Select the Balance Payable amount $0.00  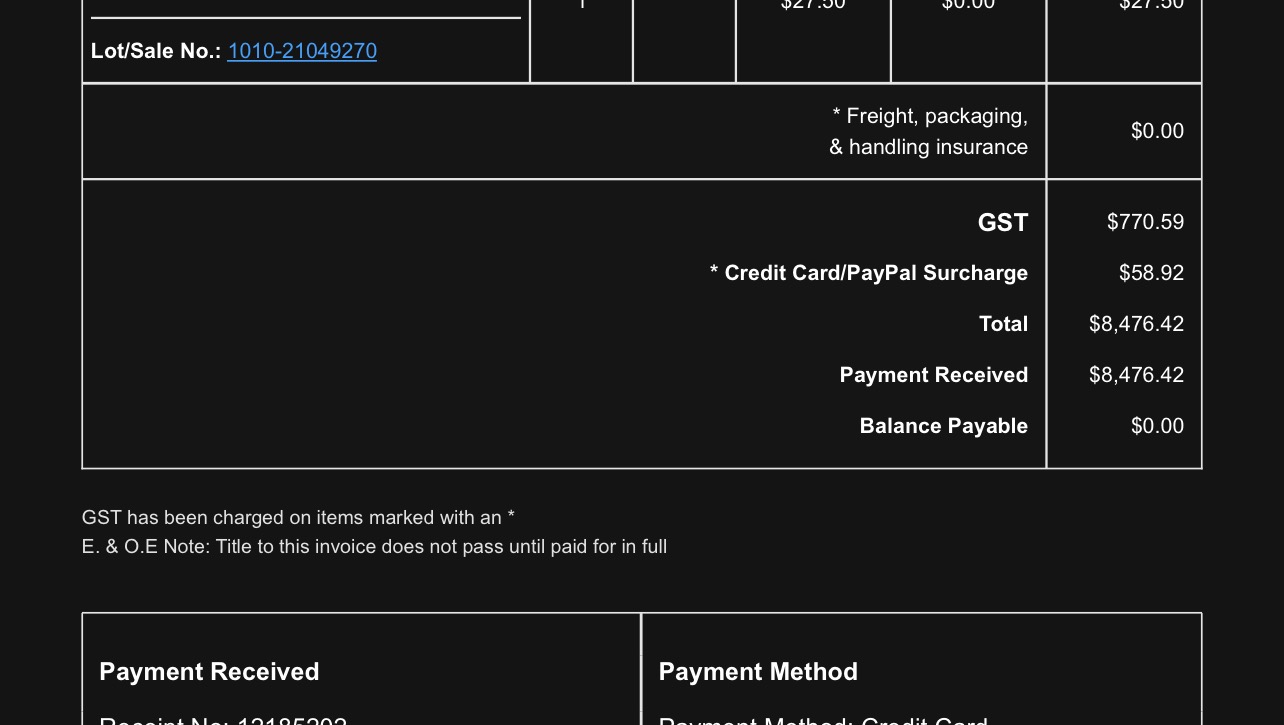(1156, 426)
